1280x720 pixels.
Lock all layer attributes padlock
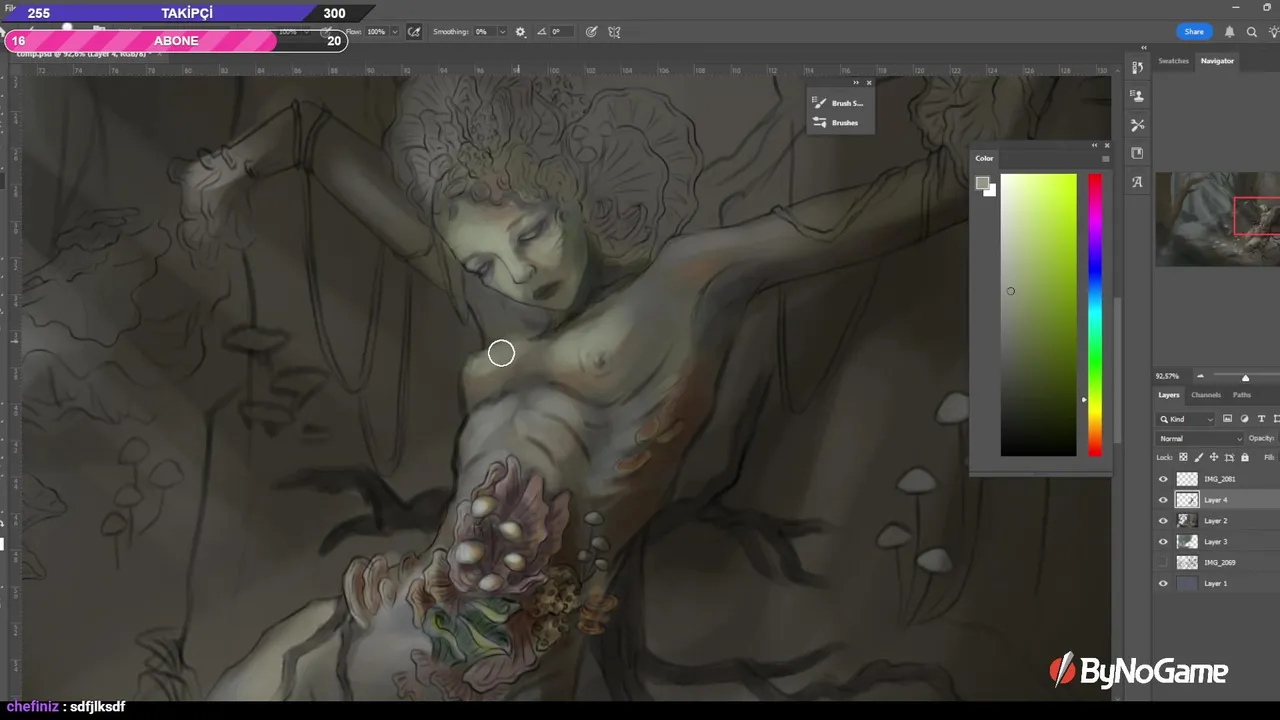tap(1245, 457)
